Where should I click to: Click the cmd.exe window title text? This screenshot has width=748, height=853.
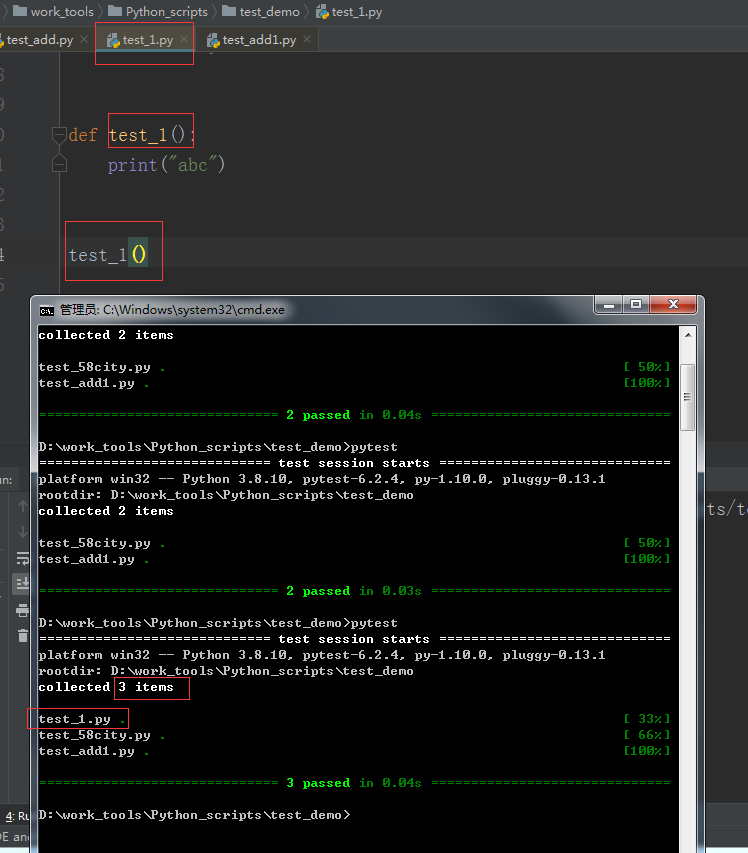172,310
